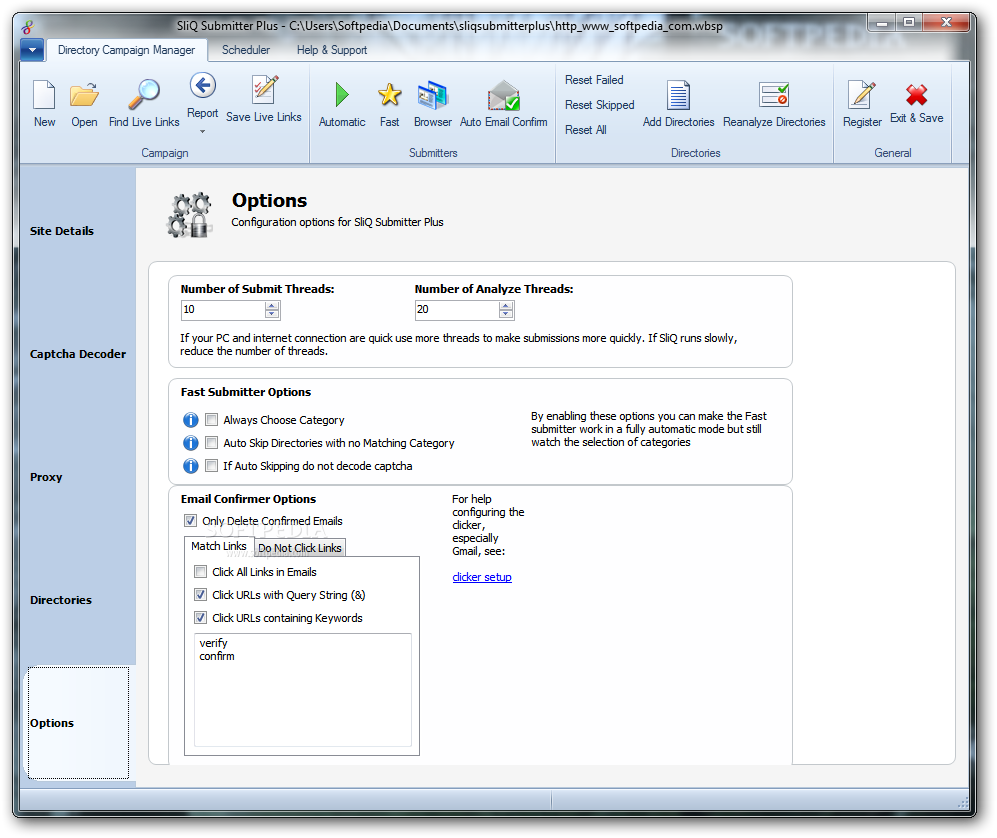The image size is (997, 838).
Task: Toggle Click URLs containing Keywords
Action: pos(200,617)
